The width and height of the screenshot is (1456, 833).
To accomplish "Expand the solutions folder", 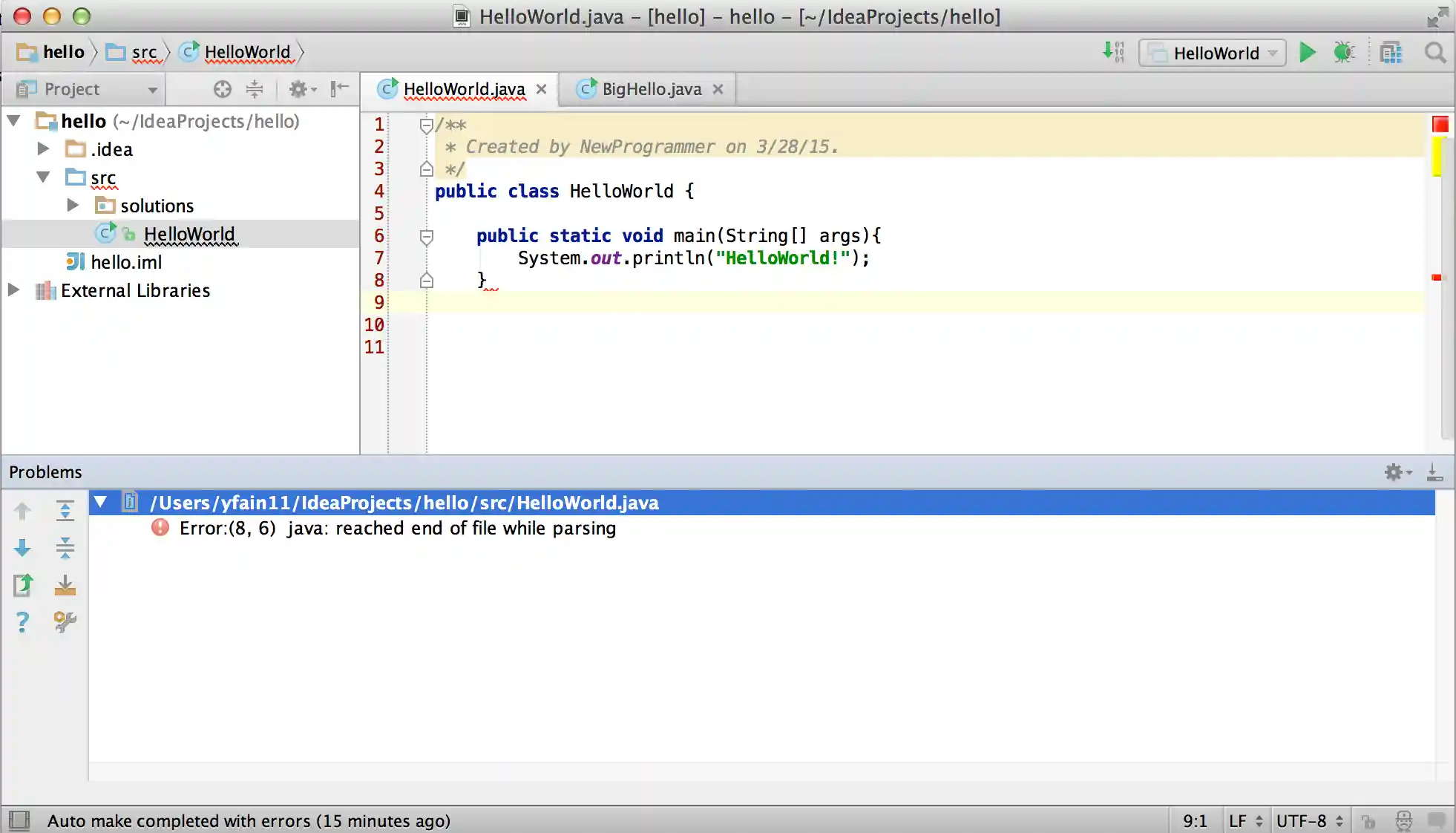I will point(73,205).
